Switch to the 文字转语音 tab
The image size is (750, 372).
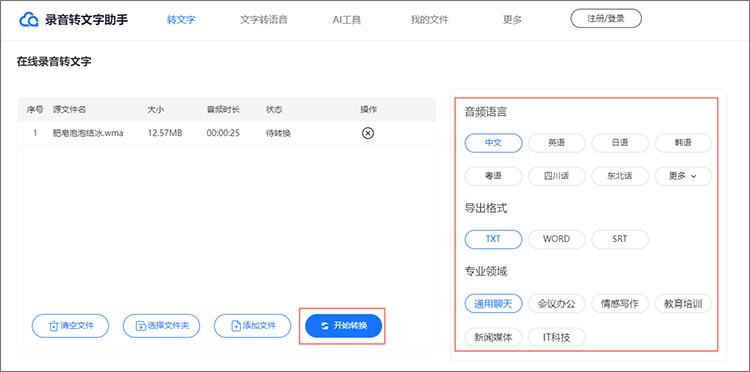coord(264,20)
